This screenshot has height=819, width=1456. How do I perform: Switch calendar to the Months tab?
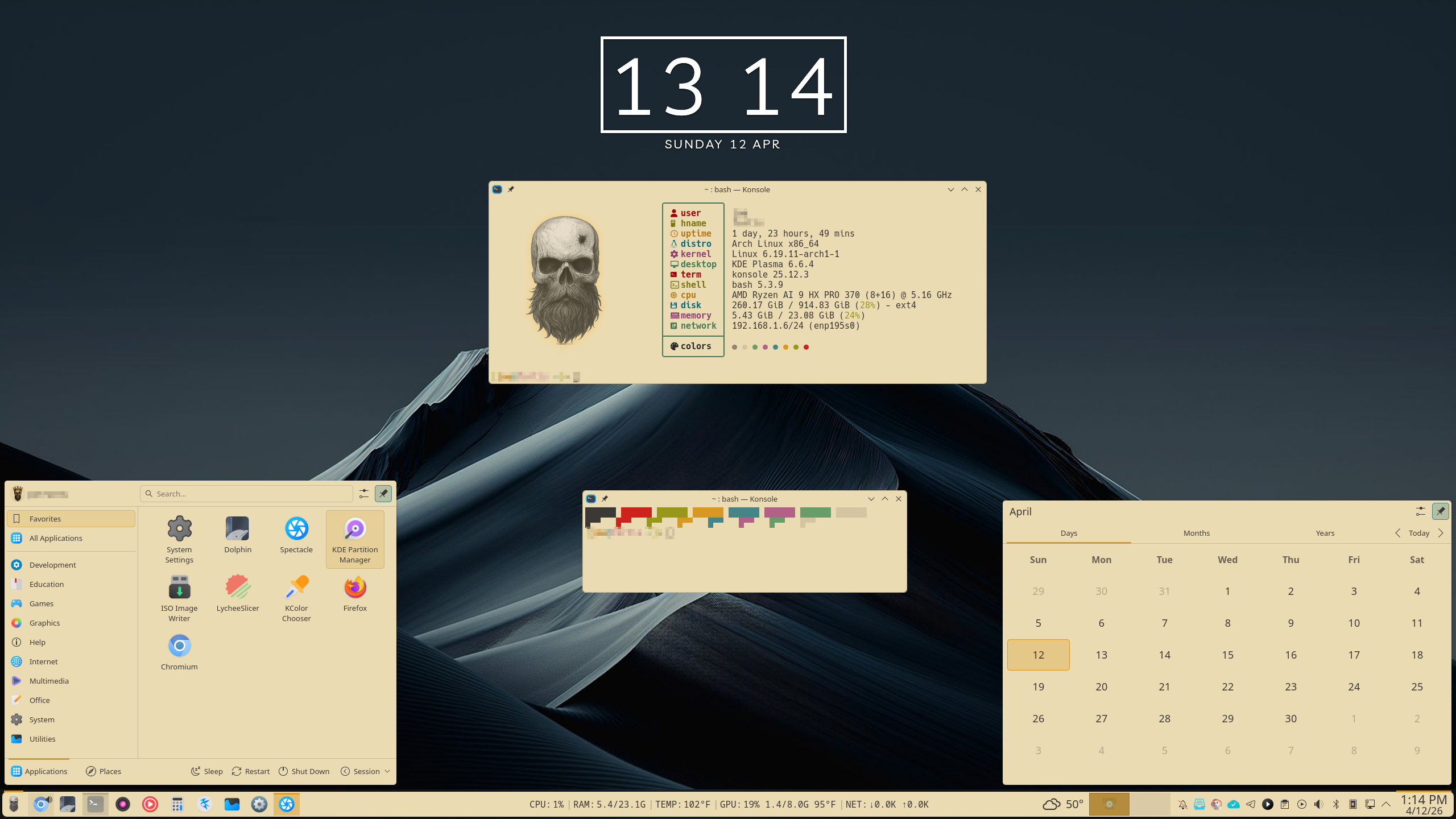(1197, 533)
